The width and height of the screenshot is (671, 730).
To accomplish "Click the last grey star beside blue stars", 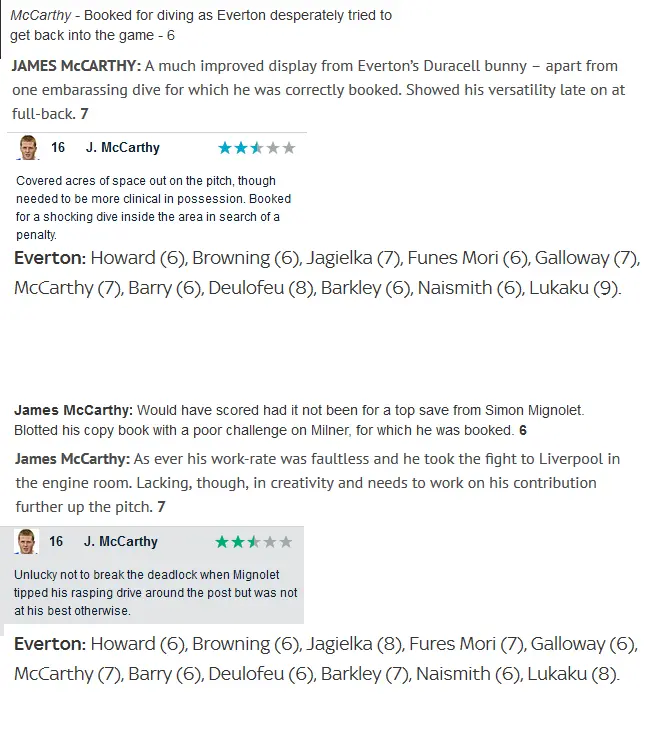I will coord(289,148).
